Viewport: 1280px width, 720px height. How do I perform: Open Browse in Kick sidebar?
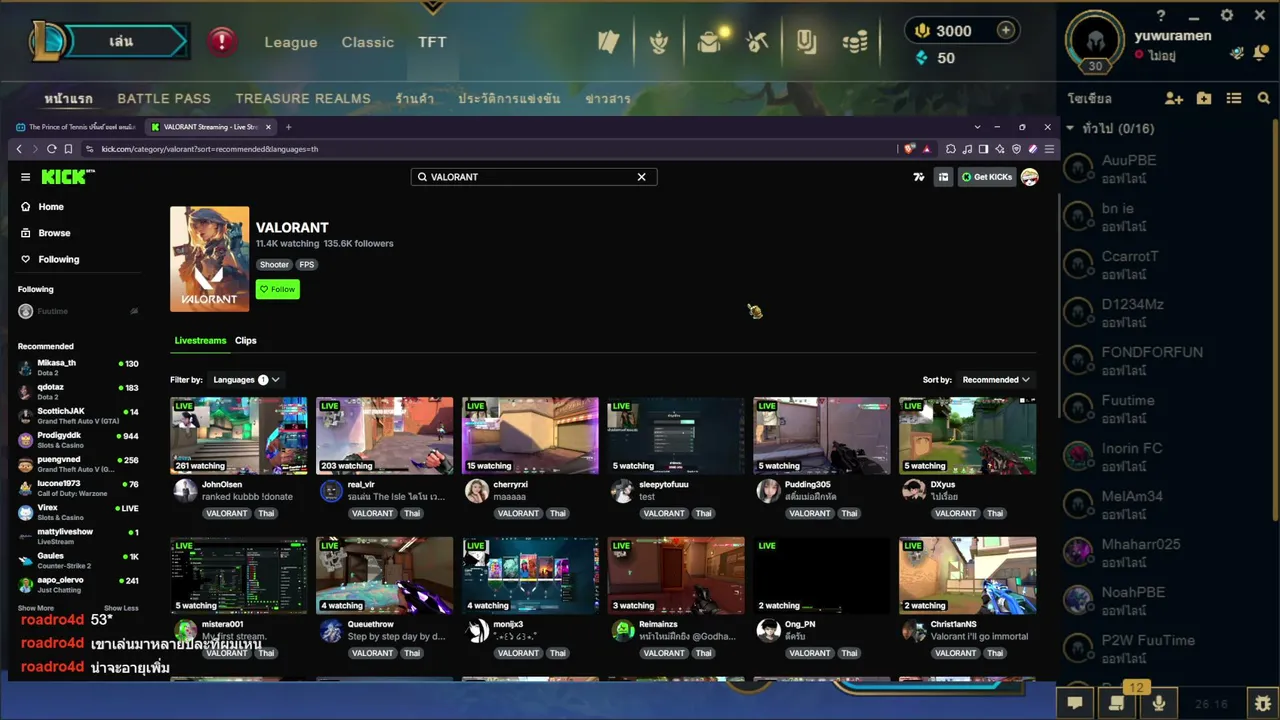tap(54, 233)
